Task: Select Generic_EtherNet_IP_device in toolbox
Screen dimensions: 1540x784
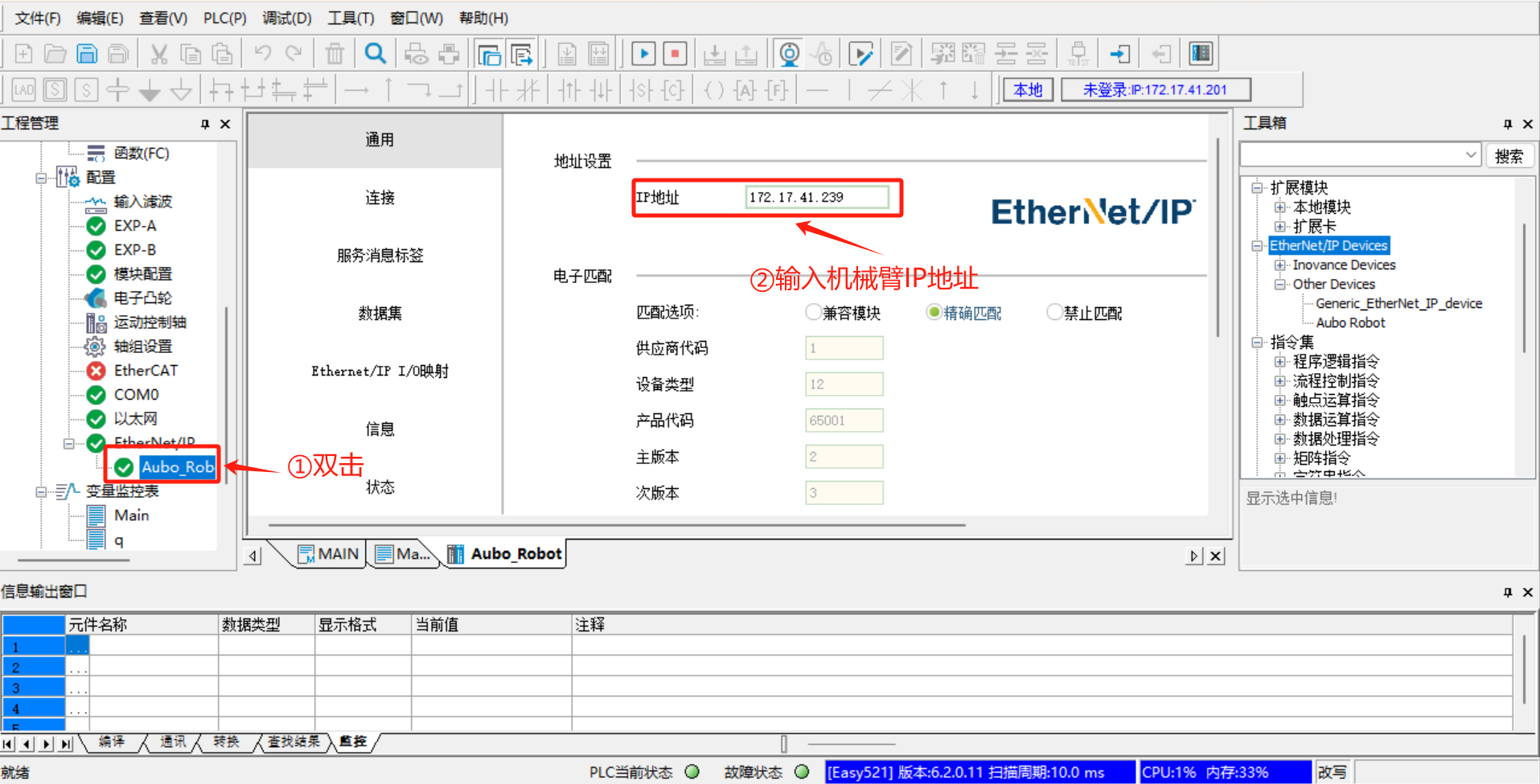Action: 1398,303
